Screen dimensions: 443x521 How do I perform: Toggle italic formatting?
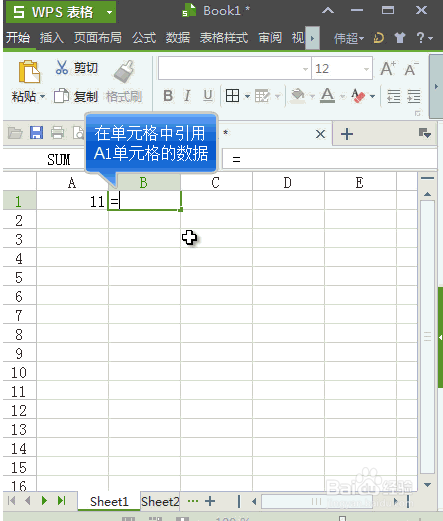point(187,96)
